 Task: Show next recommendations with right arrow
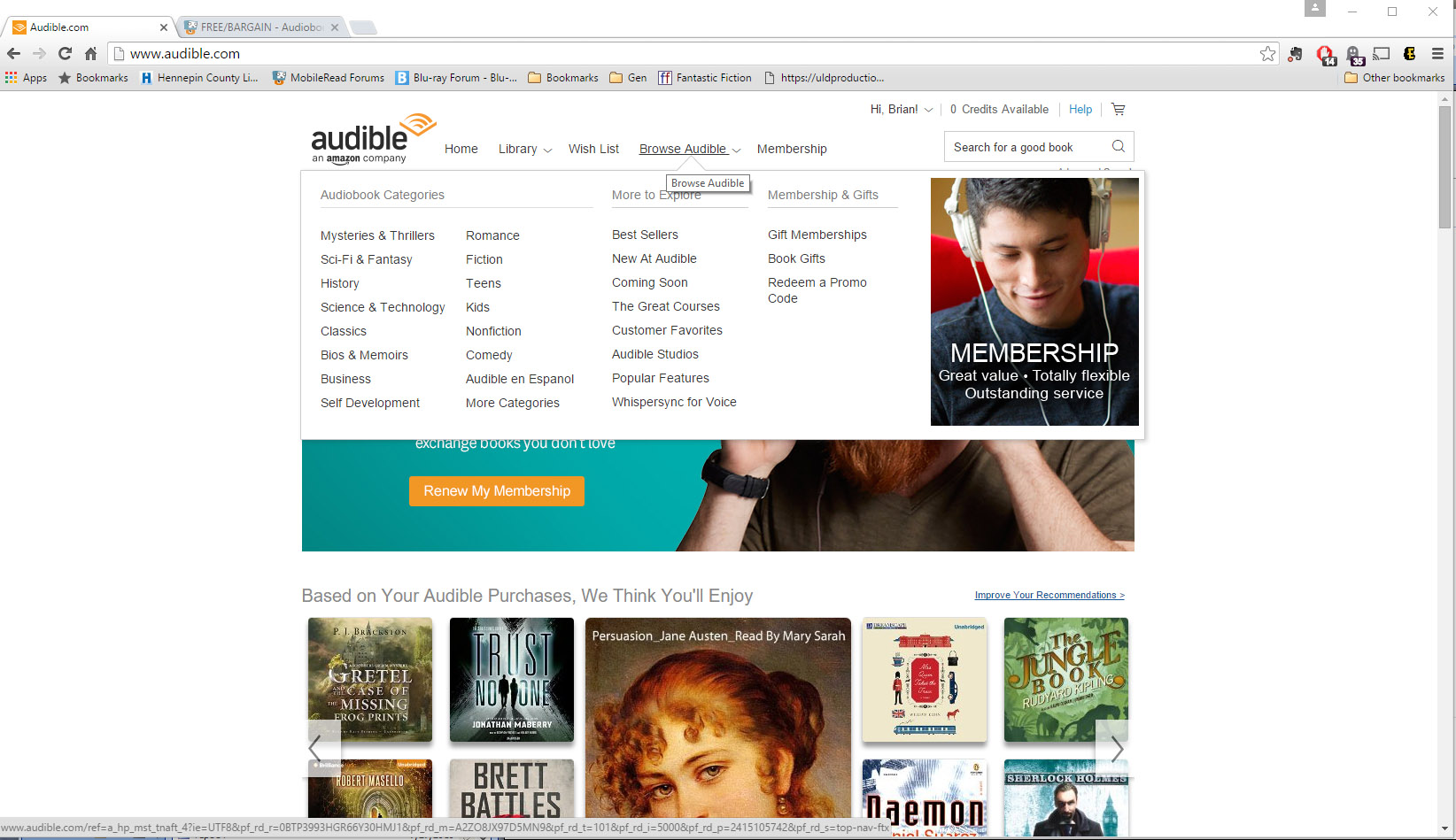tap(1116, 750)
